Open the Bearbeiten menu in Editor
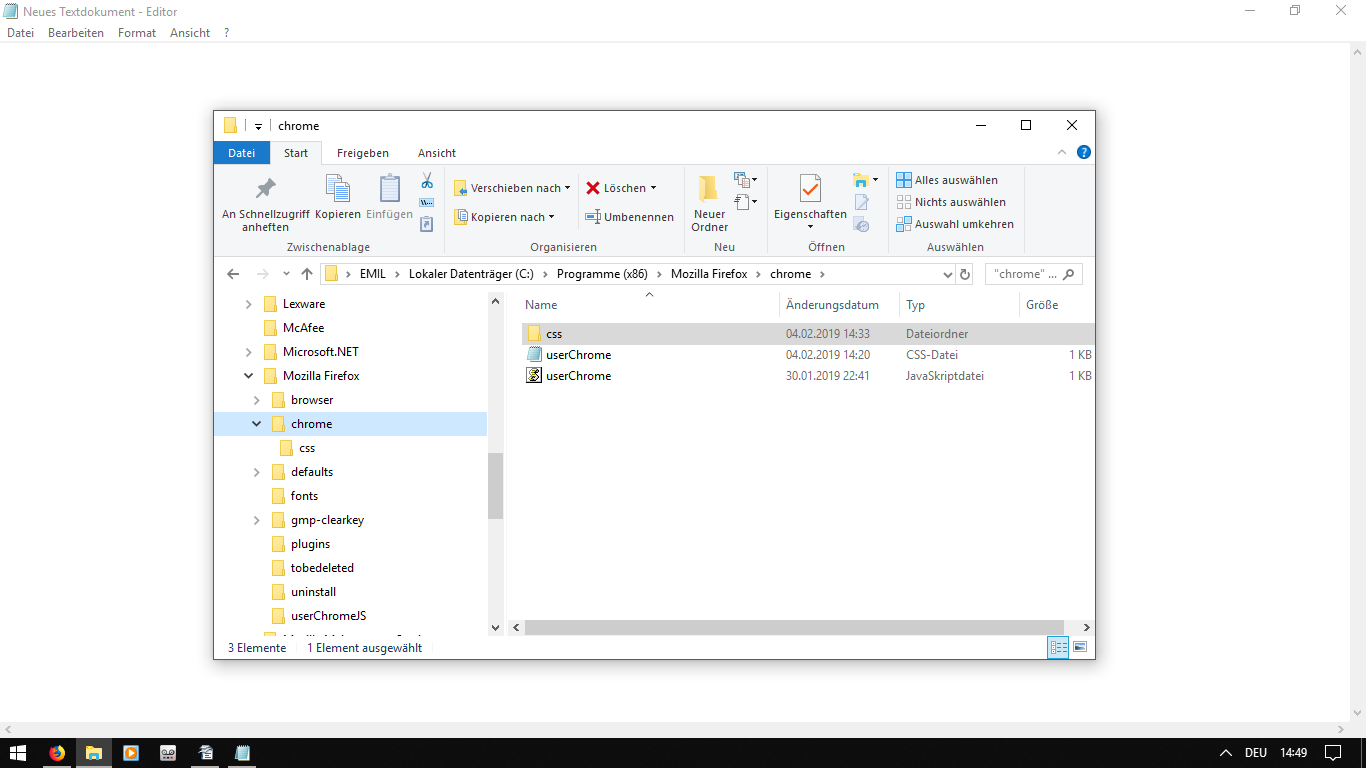 tap(76, 33)
